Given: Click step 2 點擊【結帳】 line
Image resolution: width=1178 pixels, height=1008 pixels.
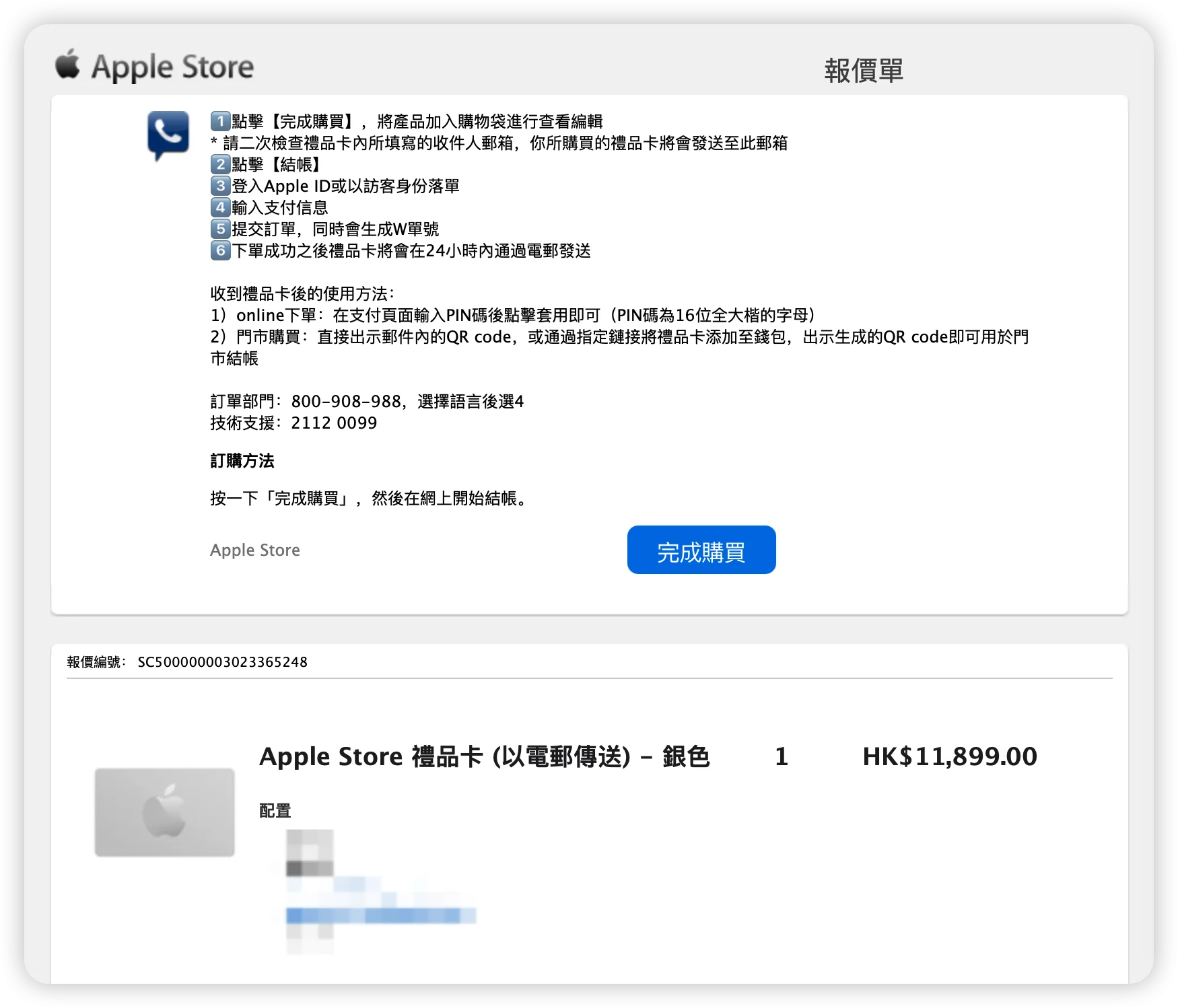Looking at the screenshot, I should tap(268, 165).
